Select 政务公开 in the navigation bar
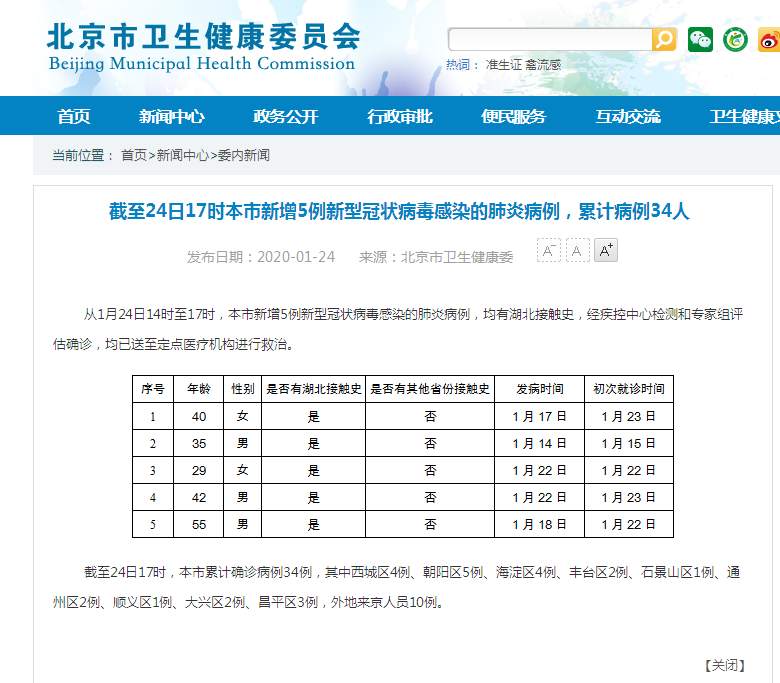The width and height of the screenshot is (780, 683). (x=285, y=116)
